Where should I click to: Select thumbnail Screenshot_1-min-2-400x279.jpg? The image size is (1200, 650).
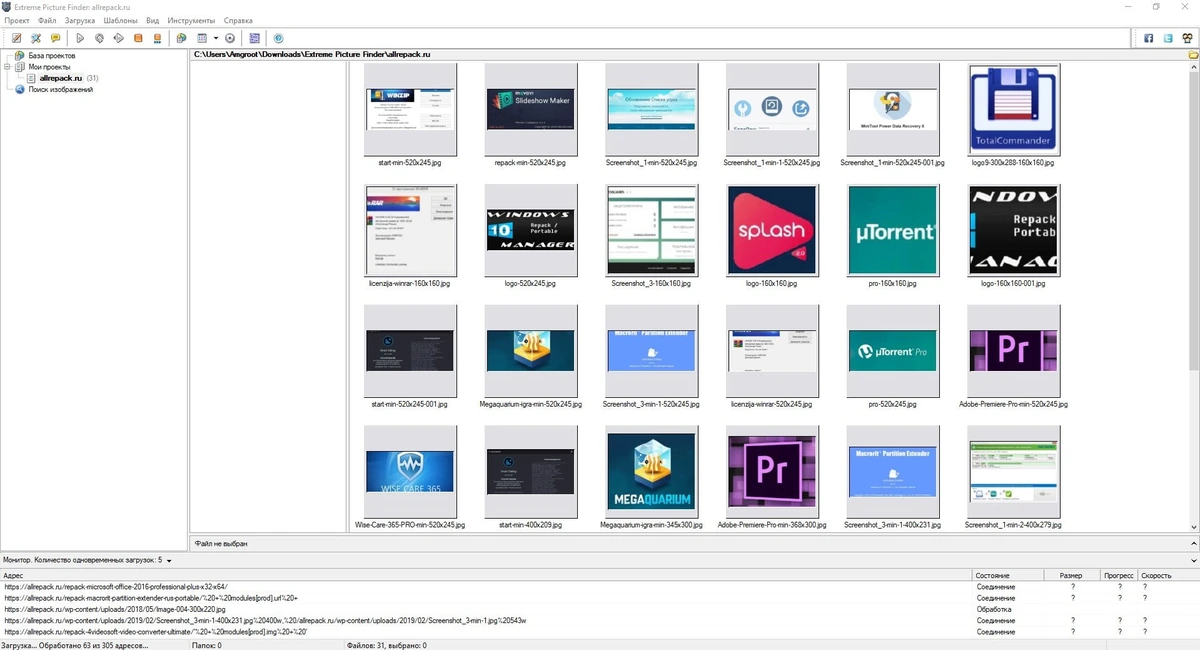pos(1014,471)
